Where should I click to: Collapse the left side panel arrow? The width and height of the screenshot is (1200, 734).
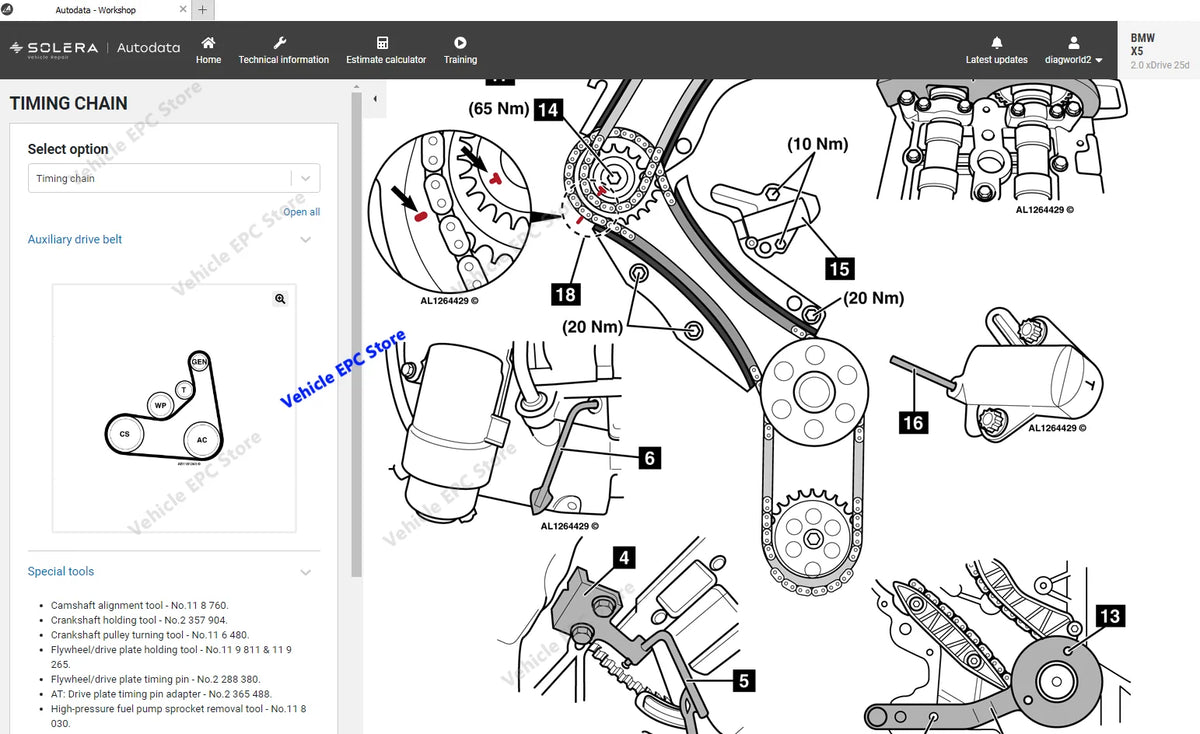374,99
